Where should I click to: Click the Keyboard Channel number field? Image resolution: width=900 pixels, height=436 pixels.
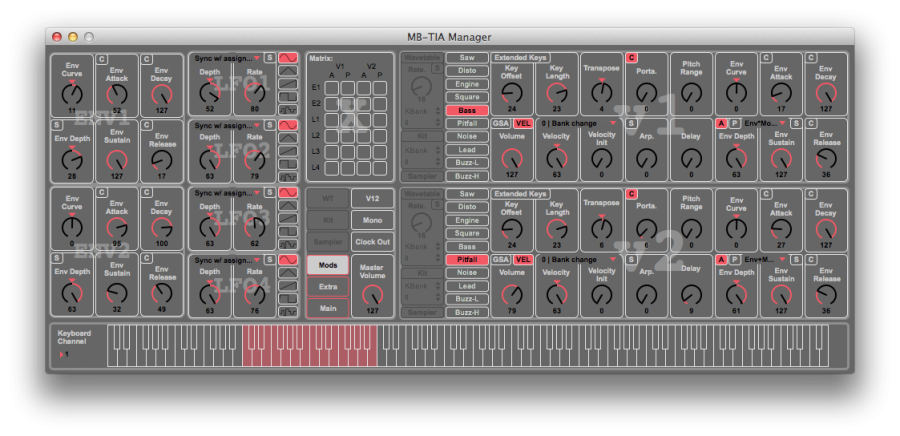coord(68,354)
